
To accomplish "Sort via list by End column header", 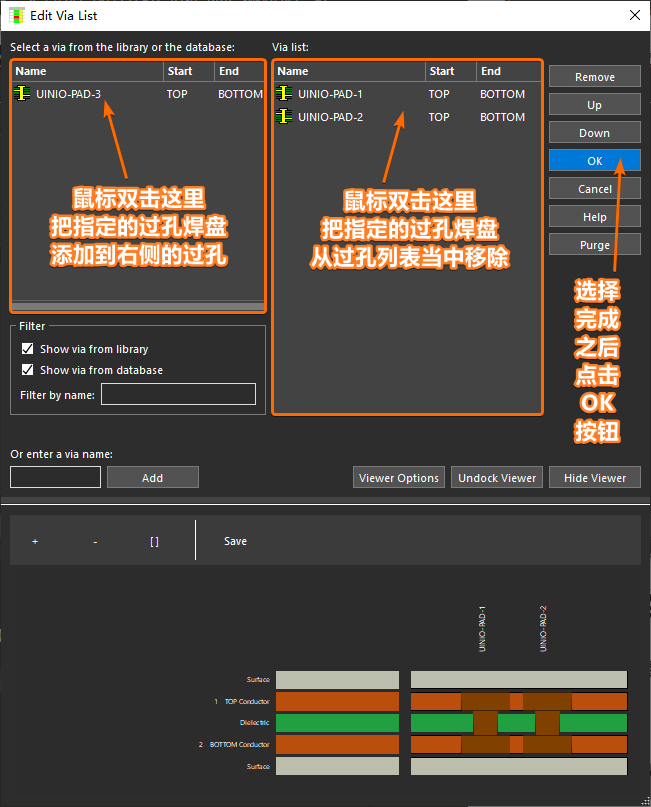I will pos(508,71).
